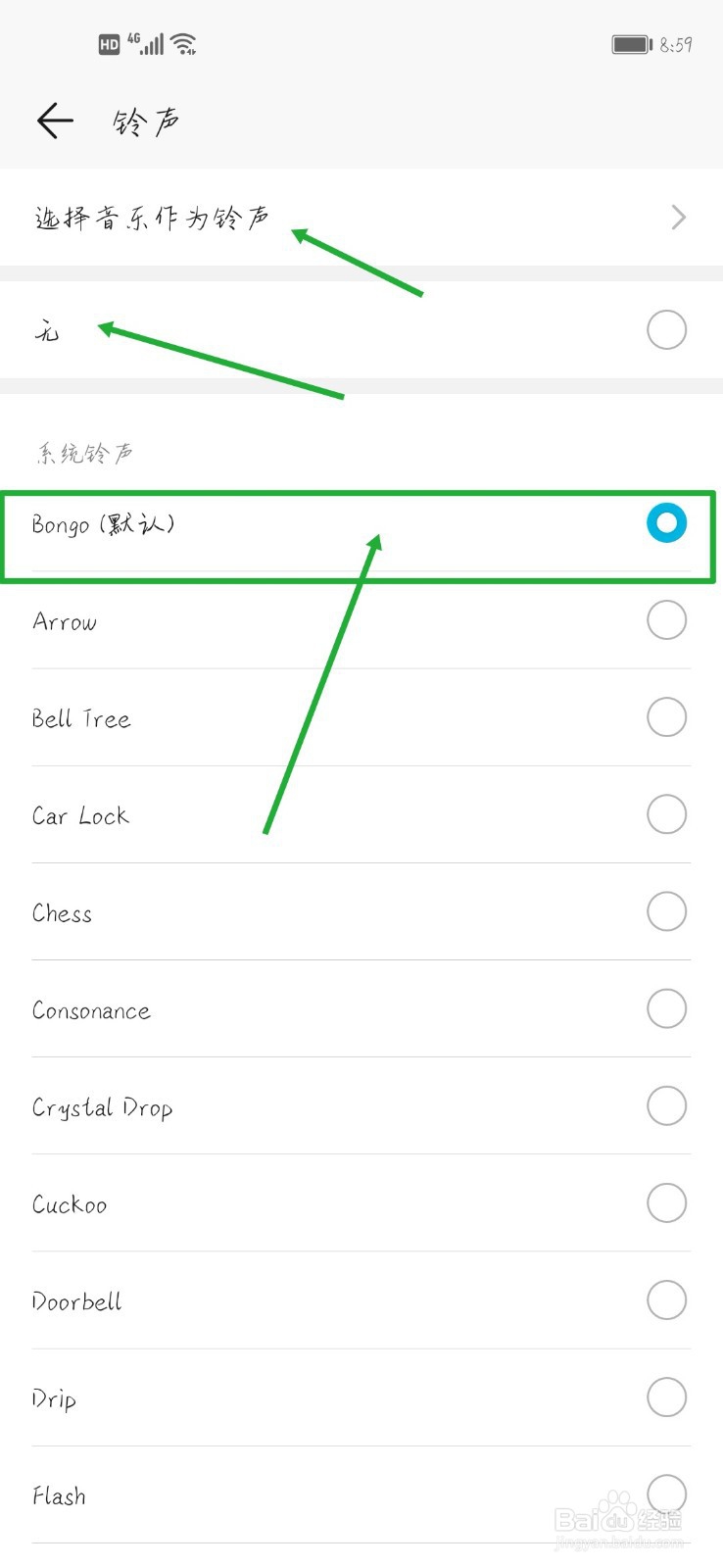Open the chevron for 选择音乐作为铃声
The height and width of the screenshot is (1568, 723).
coord(678,217)
